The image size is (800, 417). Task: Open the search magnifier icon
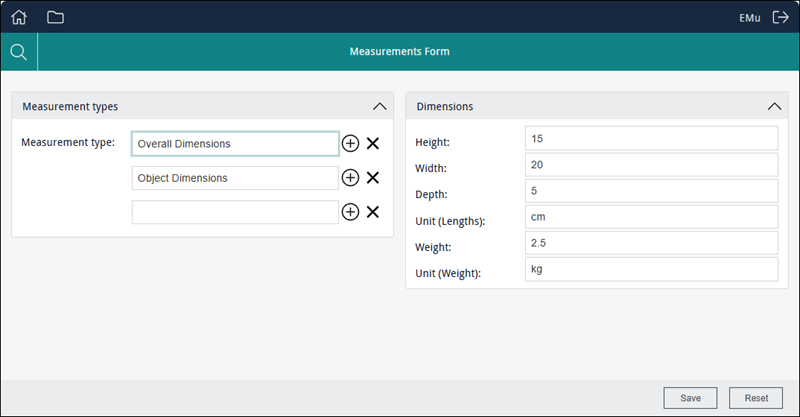click(x=18, y=52)
